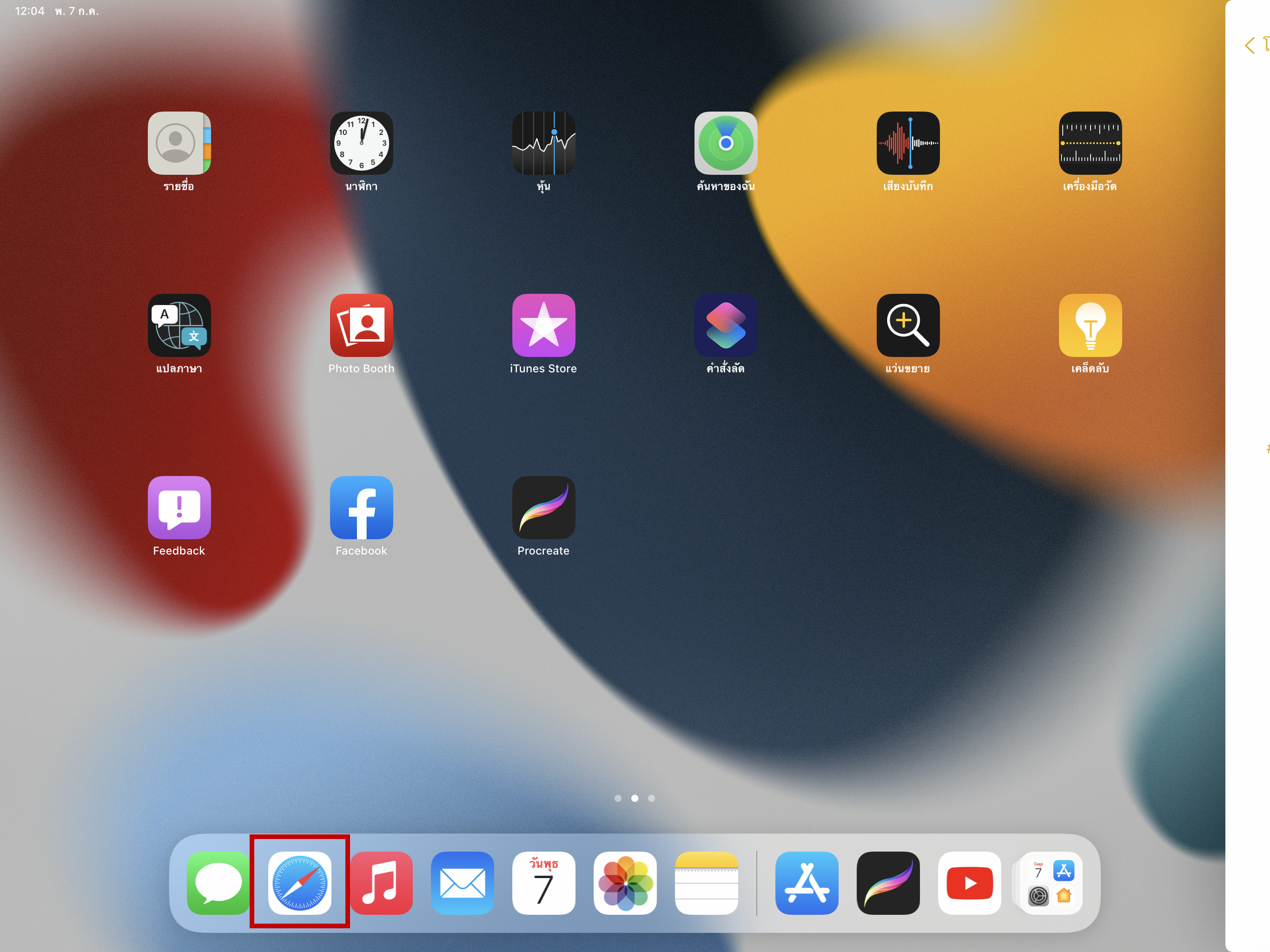
Task: Open the Tips lightbulb app
Action: click(1090, 325)
